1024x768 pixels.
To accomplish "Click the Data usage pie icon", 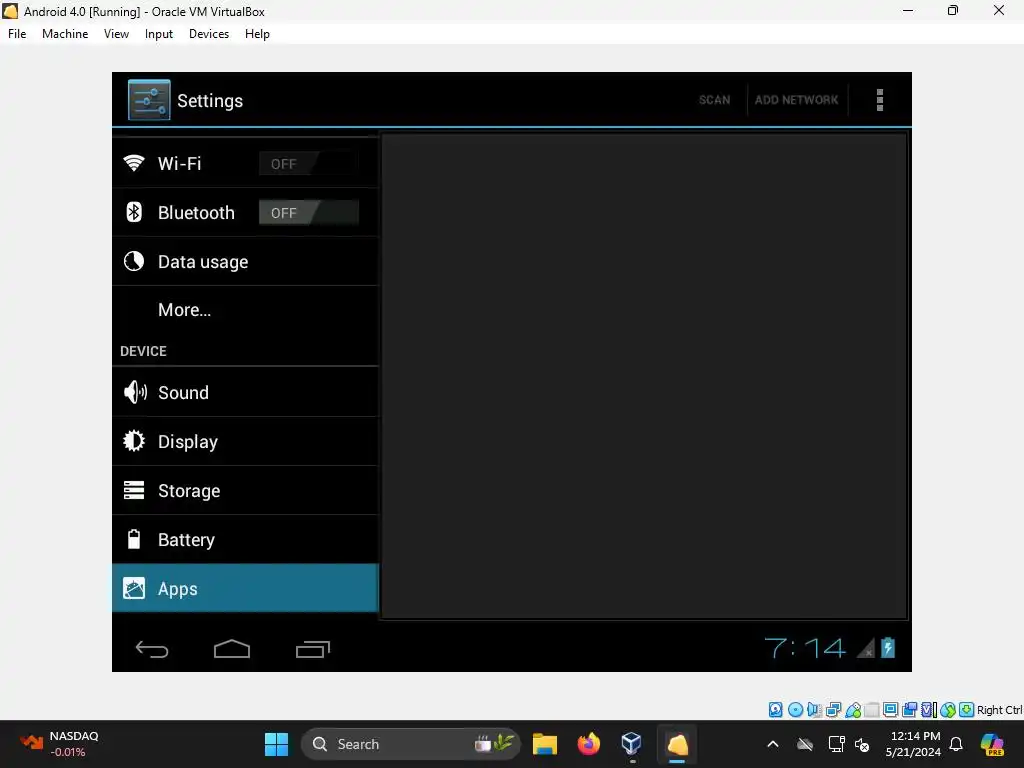I will 134,261.
